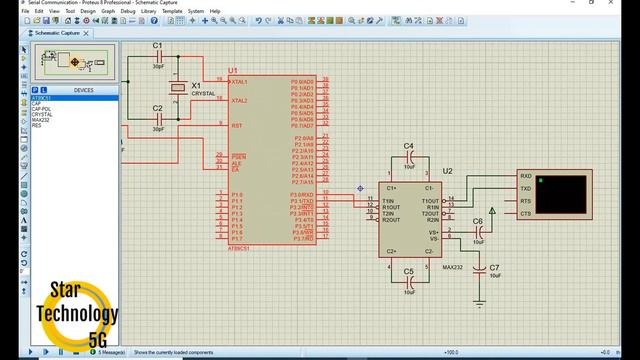Screen dimensions: 640x360
Task: Open the View menu
Action: point(54,11)
